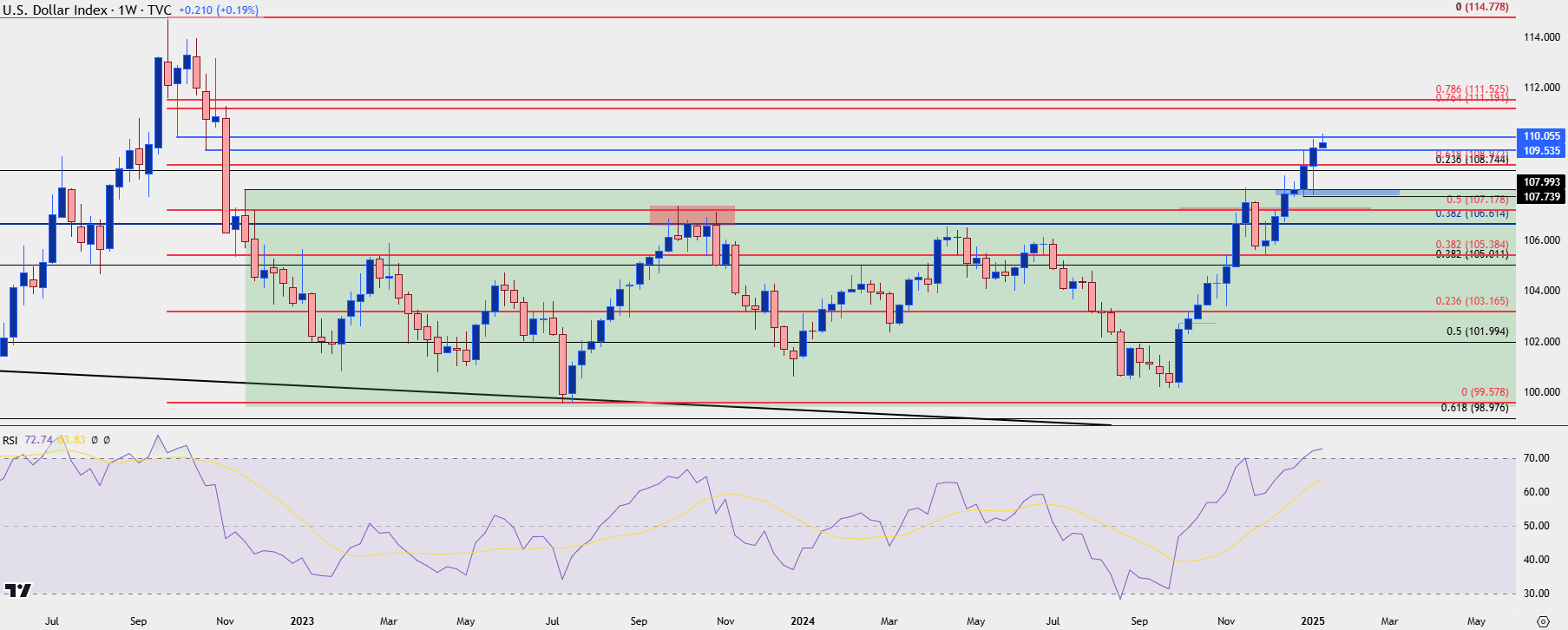Click the RSI moving average value 63.83
This screenshot has width=1568, height=630.
coord(72,441)
